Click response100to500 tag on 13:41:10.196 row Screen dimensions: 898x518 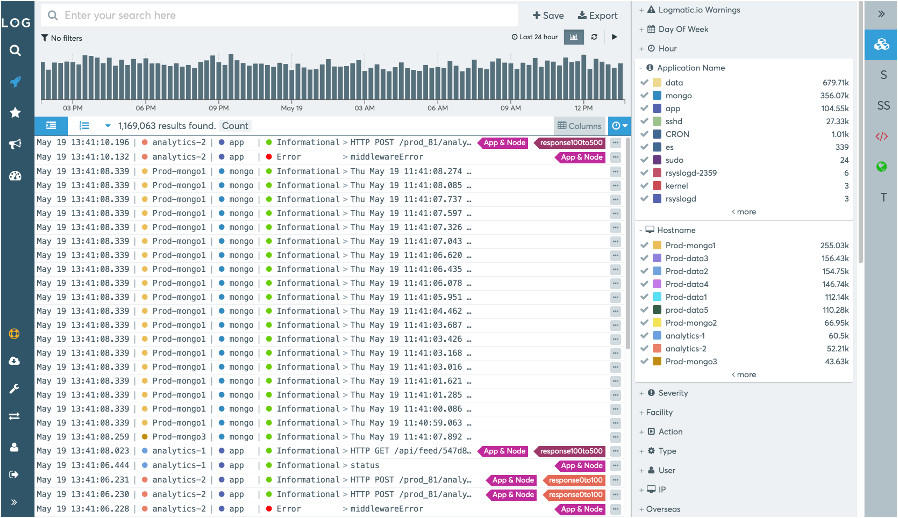click(570, 143)
